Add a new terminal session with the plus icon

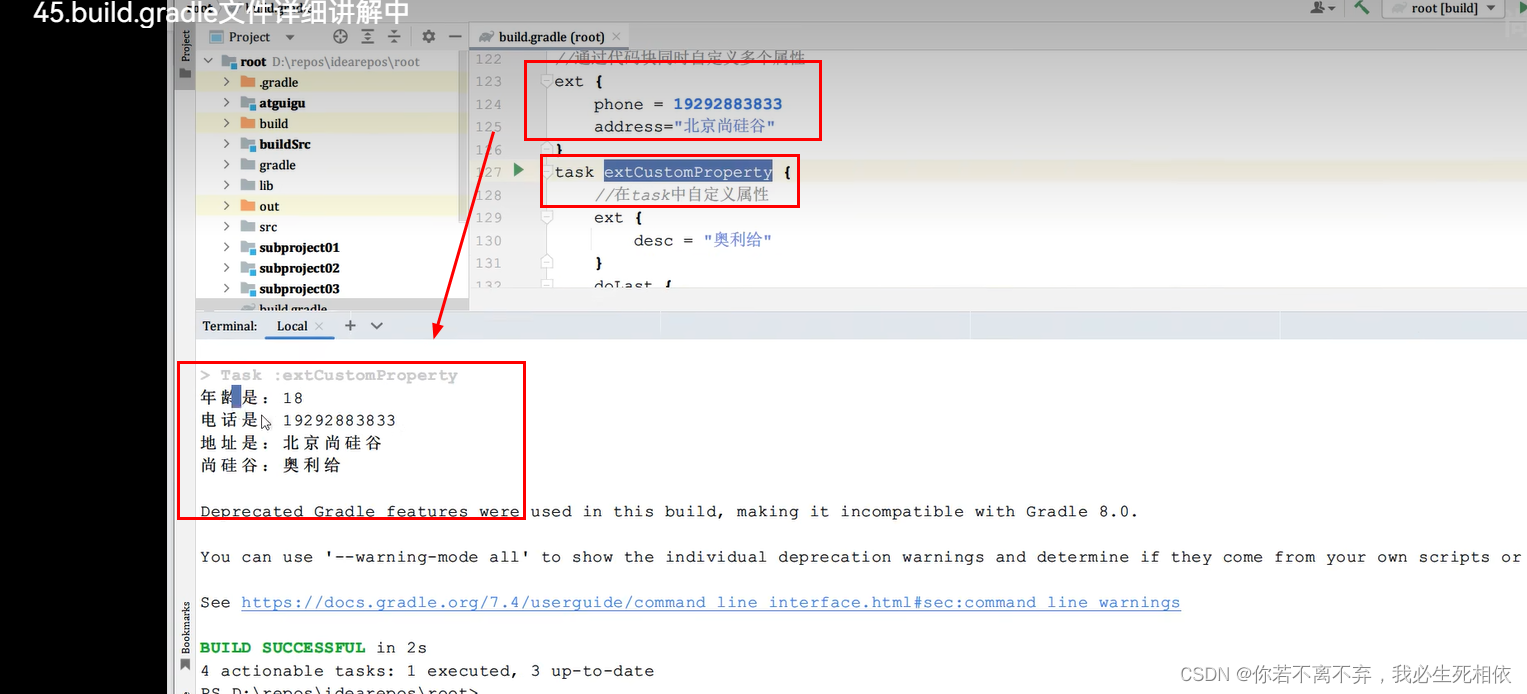[x=350, y=325]
